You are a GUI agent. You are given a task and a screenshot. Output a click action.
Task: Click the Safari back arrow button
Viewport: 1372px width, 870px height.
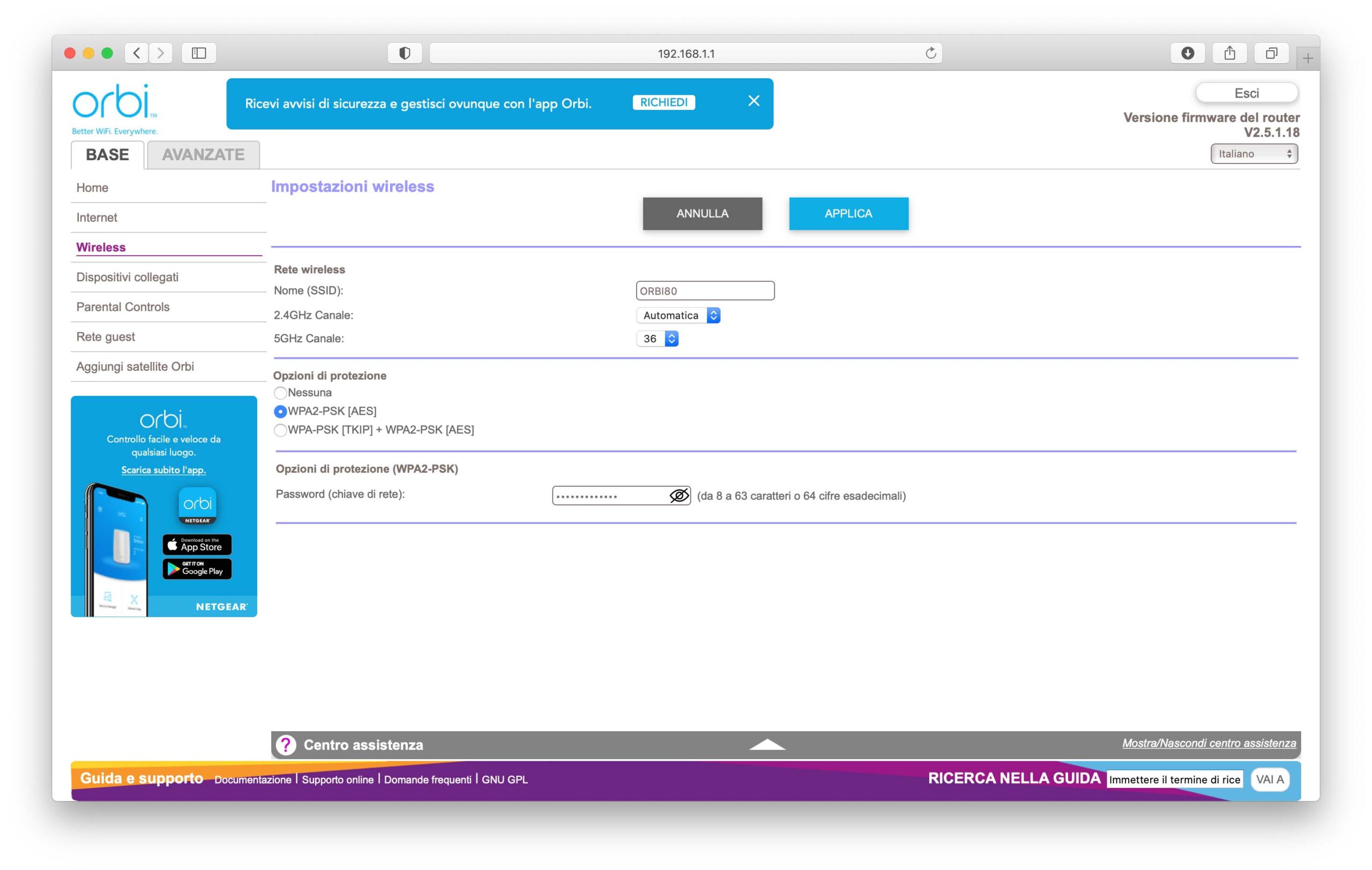tap(137, 53)
